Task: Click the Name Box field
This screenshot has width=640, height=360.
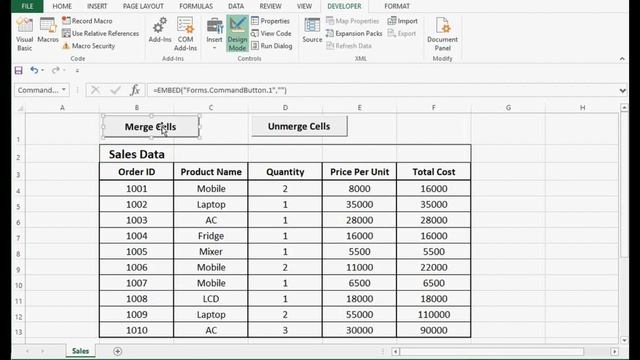Action: tap(38, 90)
